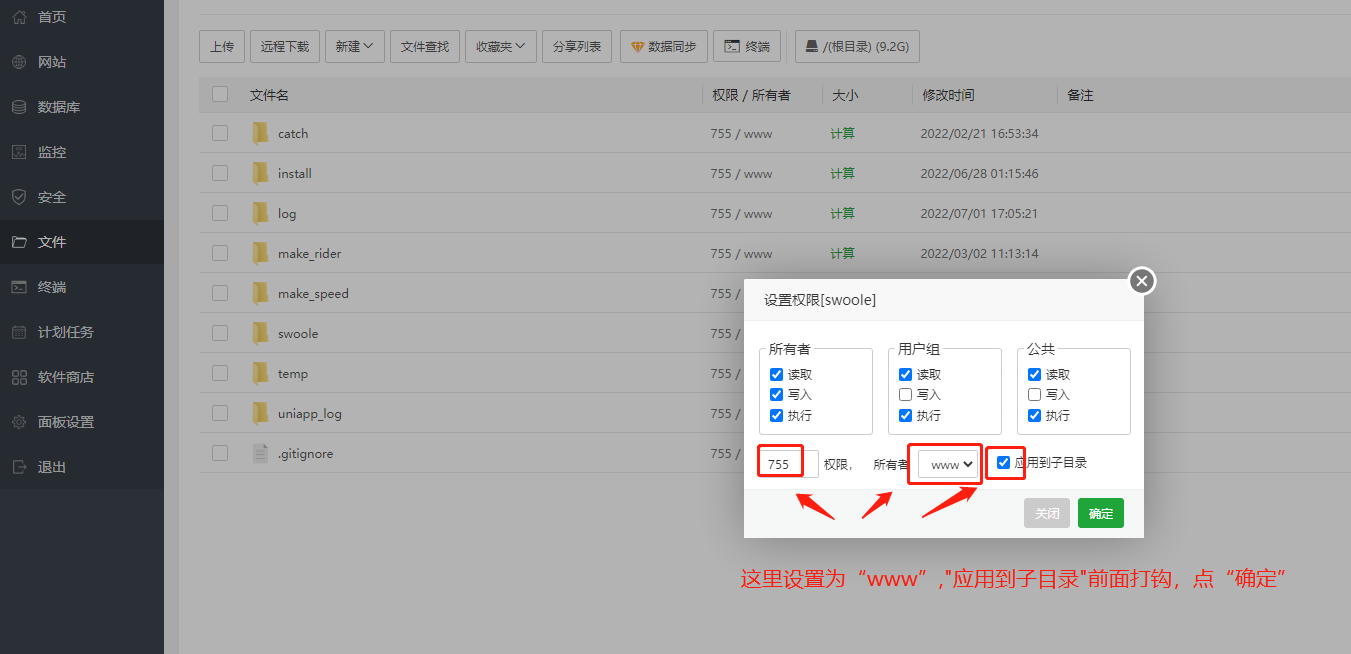Toggle 公共 读取 read checkbox
This screenshot has width=1351, height=654.
(x=1034, y=374)
